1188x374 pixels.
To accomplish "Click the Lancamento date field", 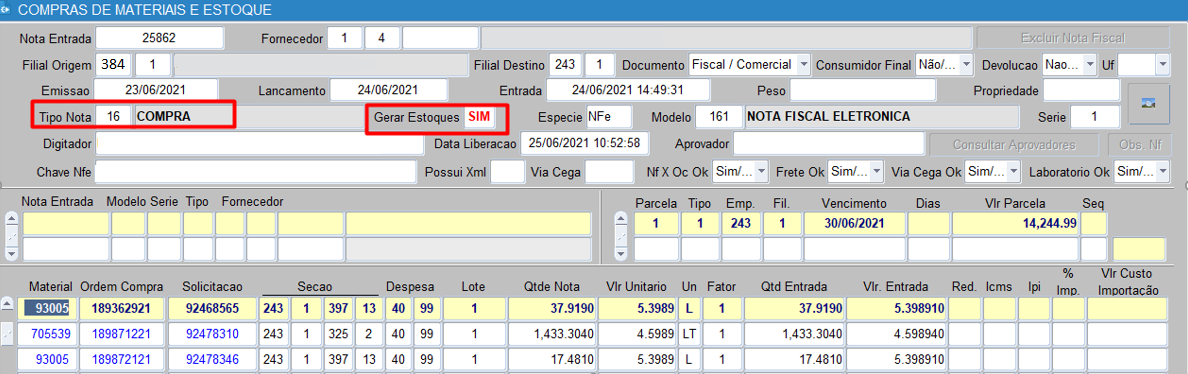I will [x=389, y=89].
